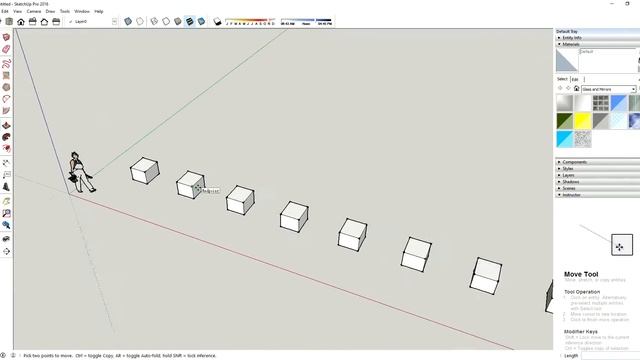Select the Rotate tool
This screenshot has height=360, width=640.
(x=6, y=137)
